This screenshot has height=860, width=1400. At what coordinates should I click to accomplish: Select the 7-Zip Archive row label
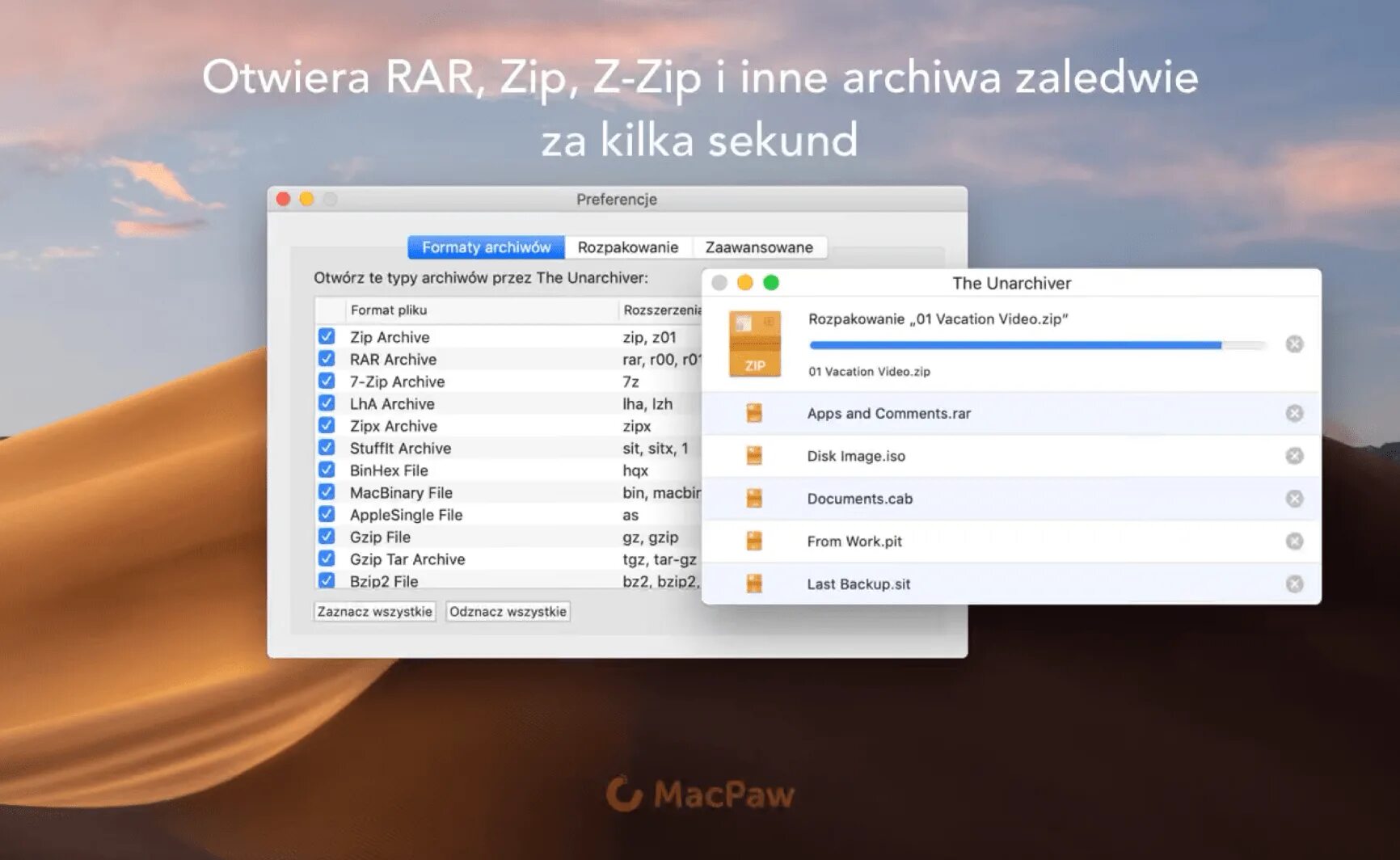coord(397,382)
